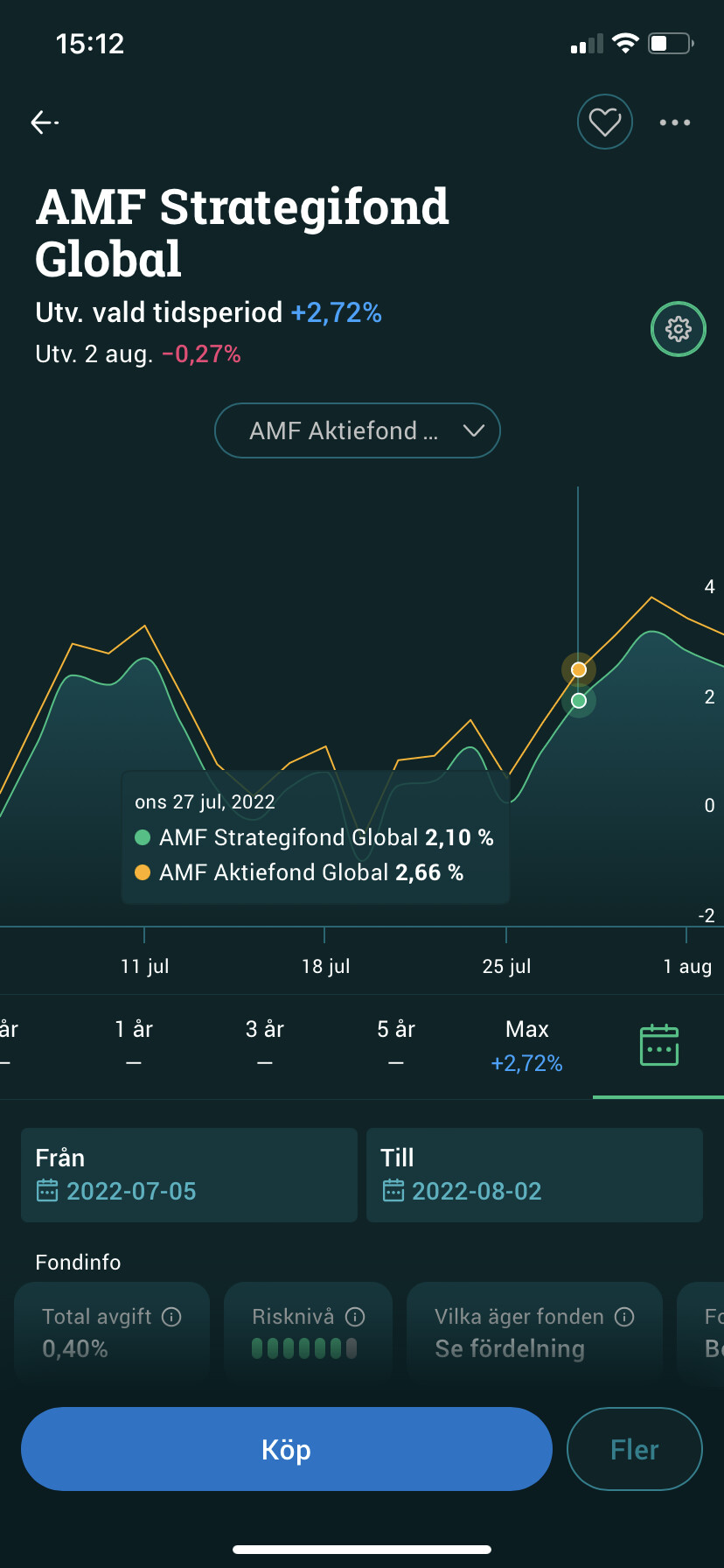
Task: Tap the info icon beside Risknivå
Action: (355, 1317)
